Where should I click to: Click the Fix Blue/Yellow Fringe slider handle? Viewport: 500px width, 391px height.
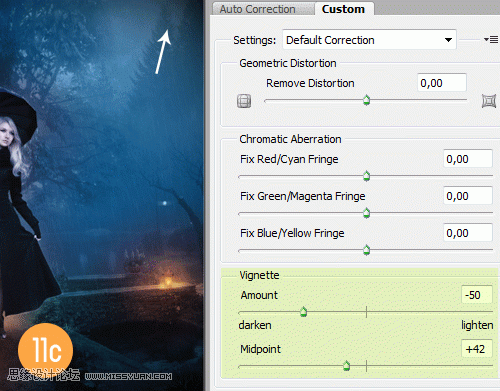tap(366, 250)
